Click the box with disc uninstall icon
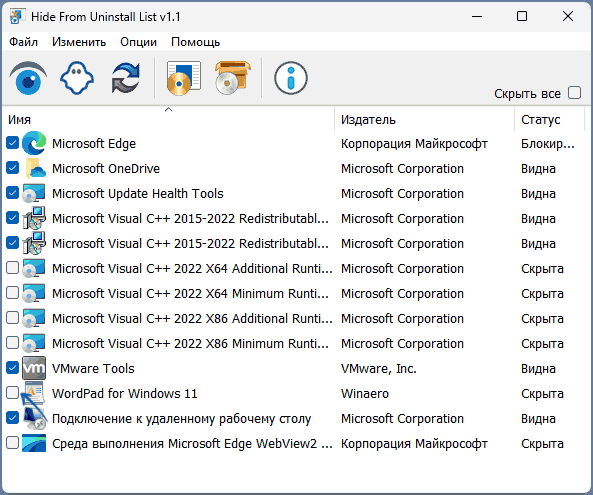The height and width of the screenshot is (495, 593). pyautogui.click(x=233, y=78)
